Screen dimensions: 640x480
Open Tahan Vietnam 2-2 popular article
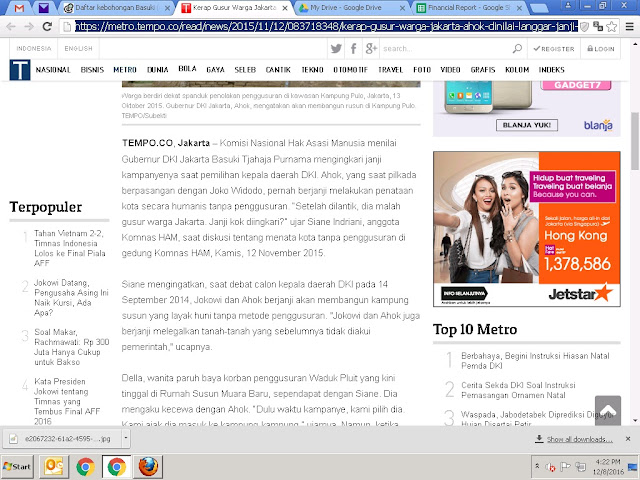click(70, 248)
